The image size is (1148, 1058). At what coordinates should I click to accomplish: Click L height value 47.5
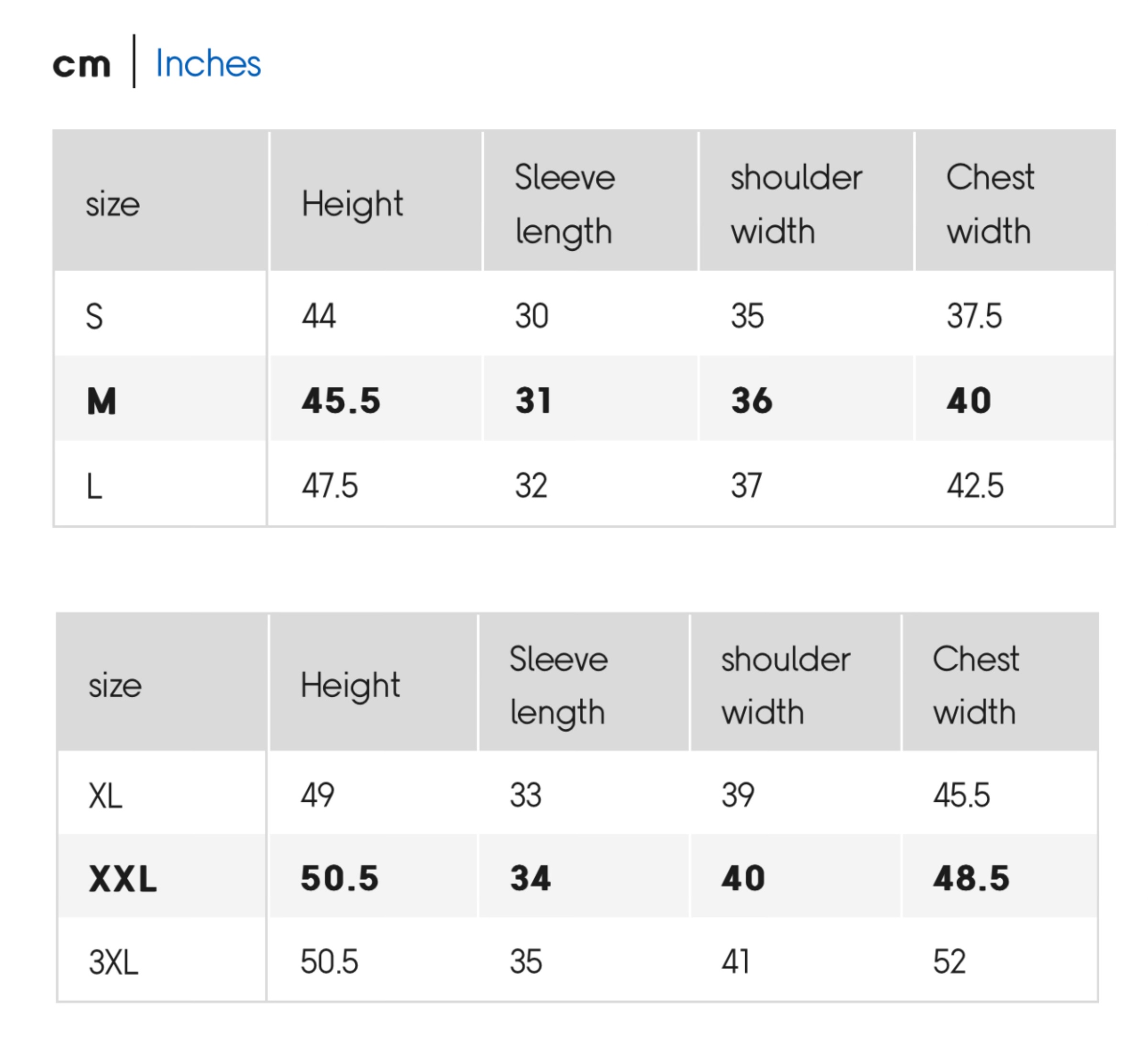point(330,486)
